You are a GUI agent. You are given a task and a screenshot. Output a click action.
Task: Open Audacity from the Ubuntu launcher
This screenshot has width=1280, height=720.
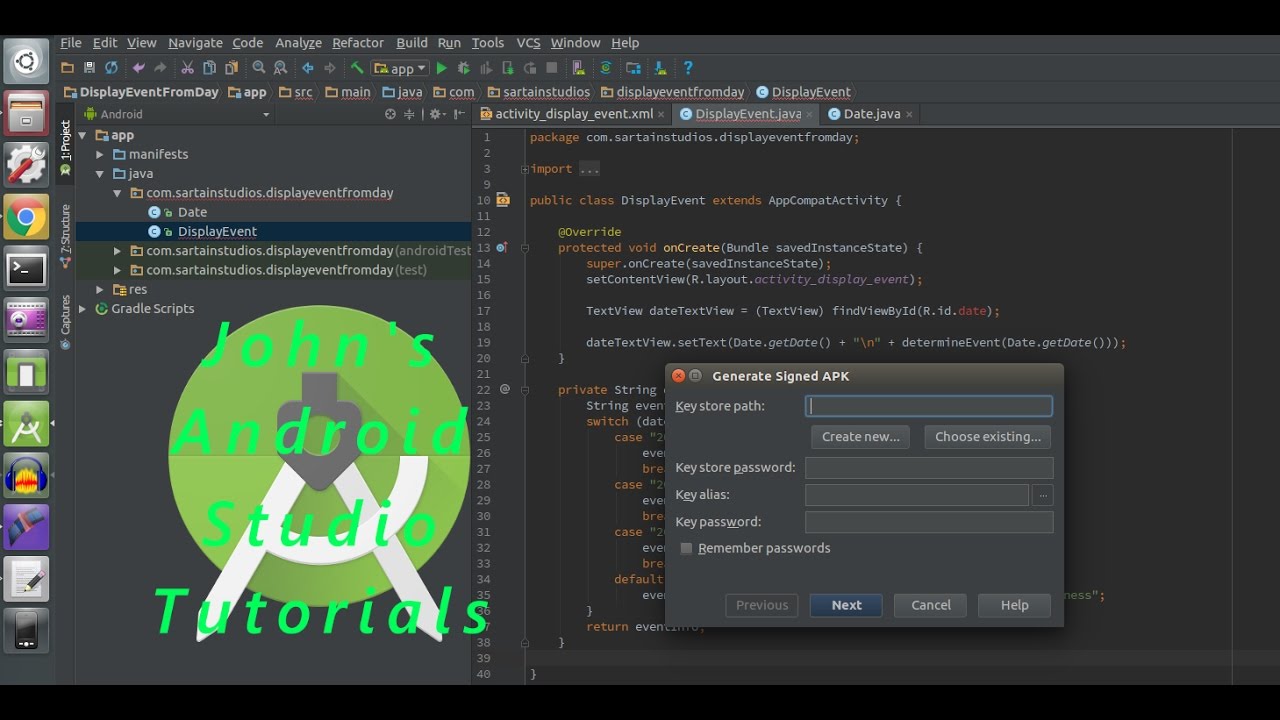(x=26, y=475)
